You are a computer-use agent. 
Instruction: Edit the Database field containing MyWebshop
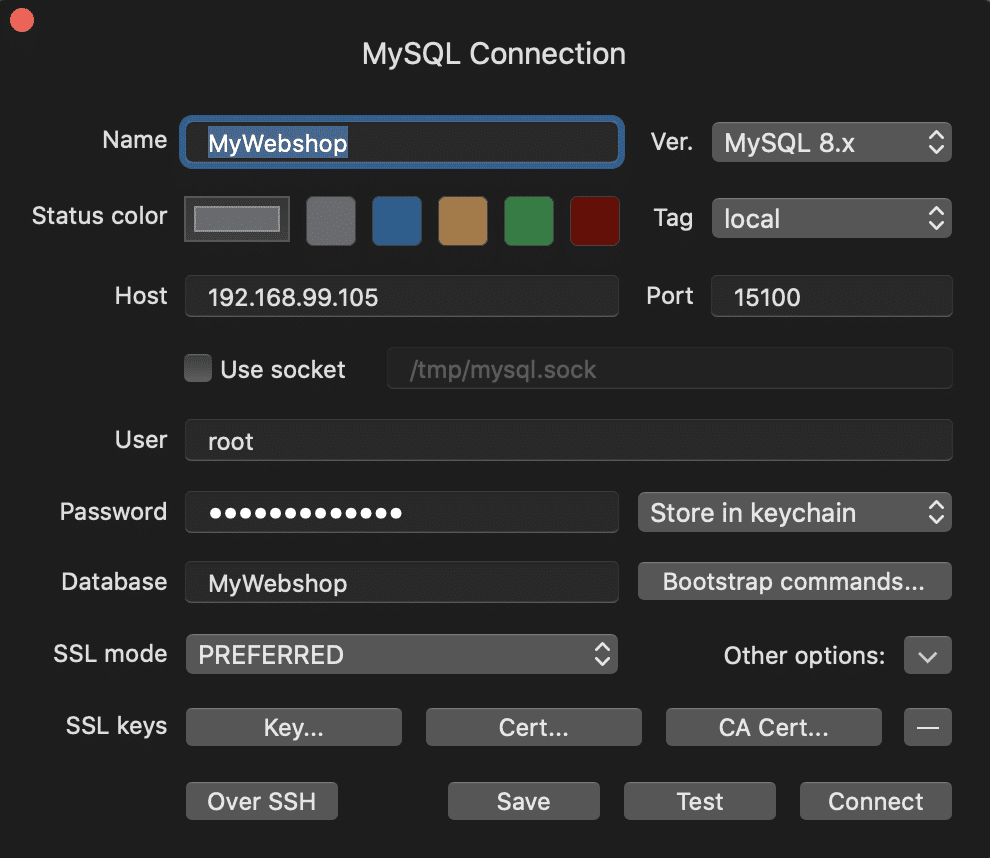click(401, 581)
